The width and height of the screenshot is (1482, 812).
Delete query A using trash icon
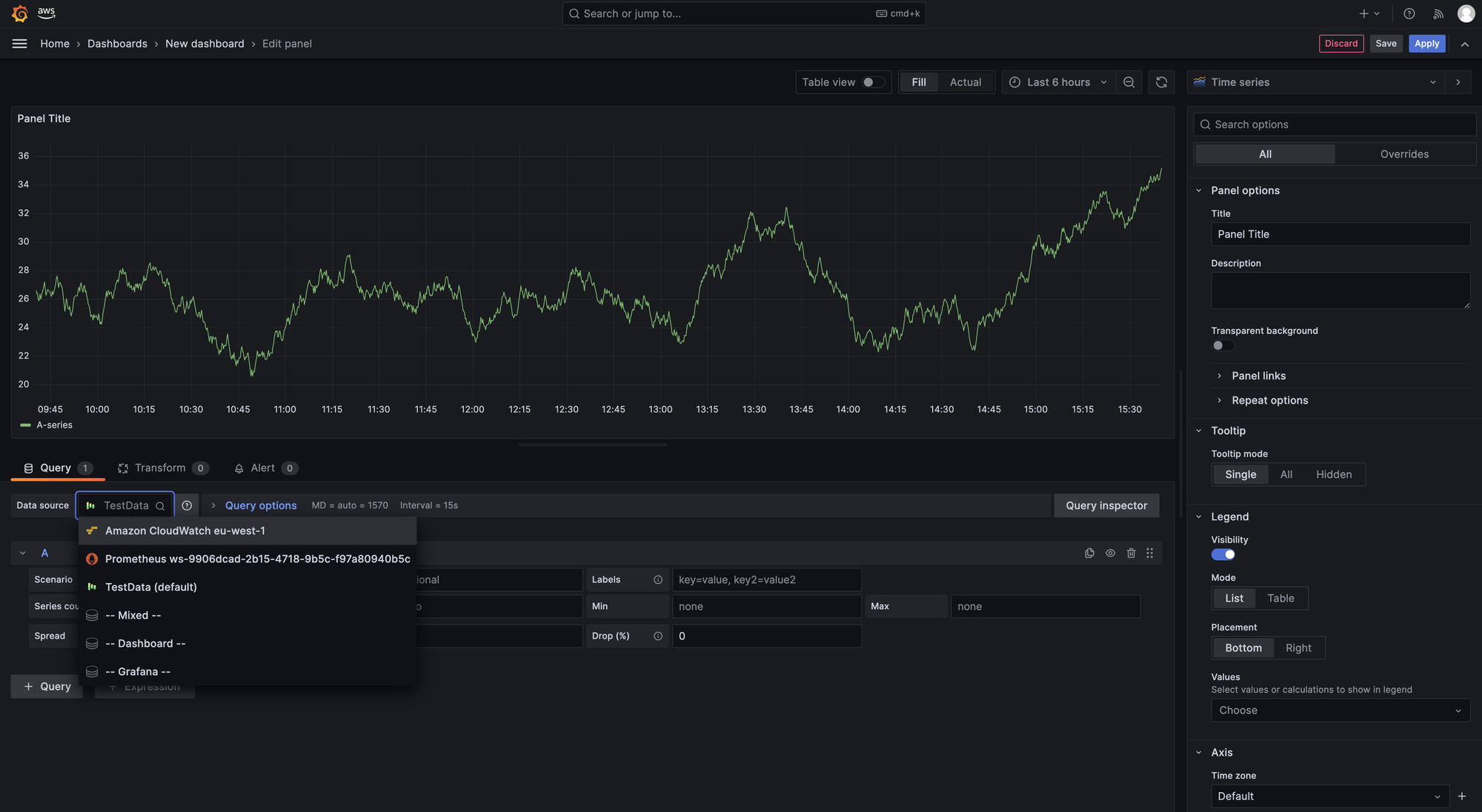click(1131, 553)
